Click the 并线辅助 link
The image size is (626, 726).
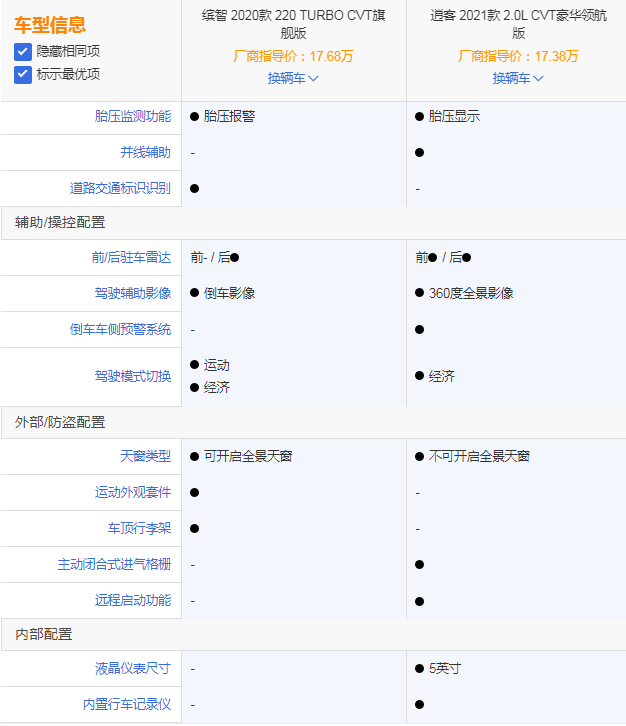tap(145, 152)
